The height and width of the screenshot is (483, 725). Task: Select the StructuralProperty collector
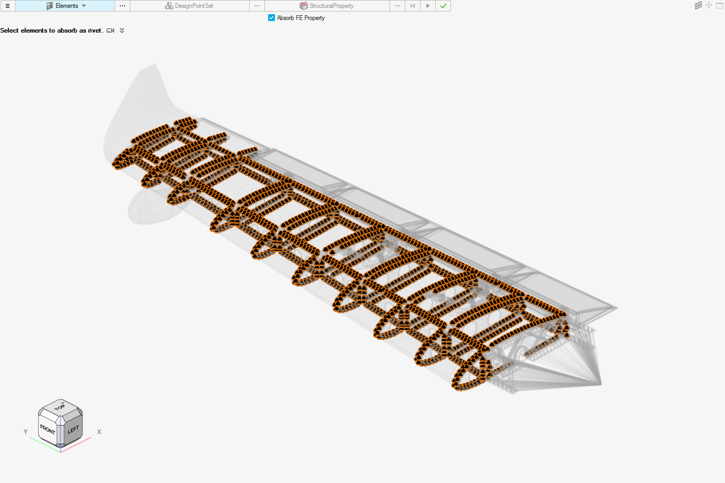point(327,6)
